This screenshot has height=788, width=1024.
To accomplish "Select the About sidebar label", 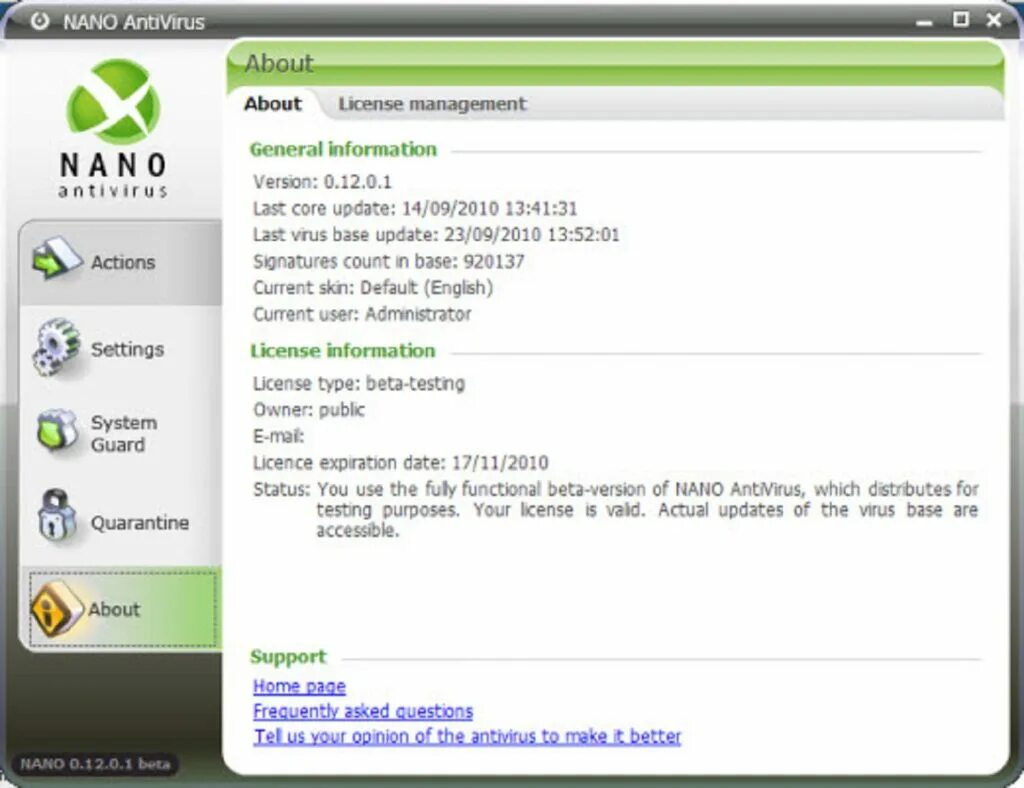I will (x=114, y=609).
